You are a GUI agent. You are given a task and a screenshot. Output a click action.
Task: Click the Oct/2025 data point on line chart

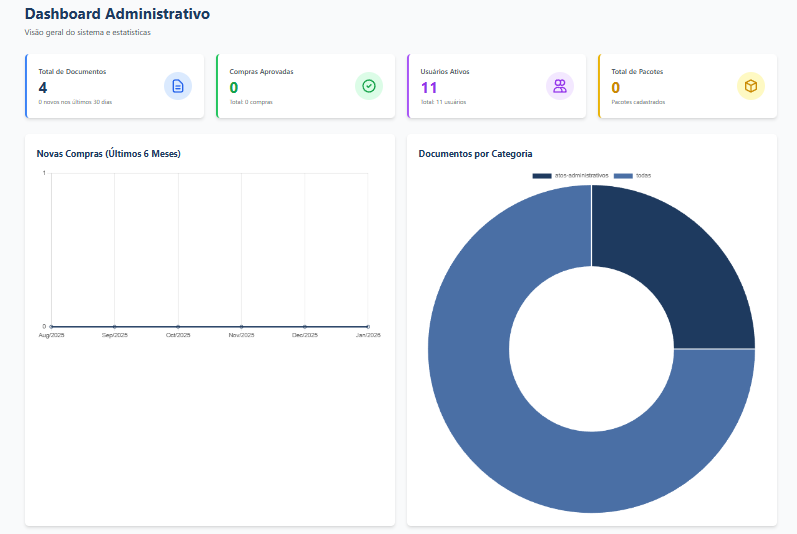point(178,326)
